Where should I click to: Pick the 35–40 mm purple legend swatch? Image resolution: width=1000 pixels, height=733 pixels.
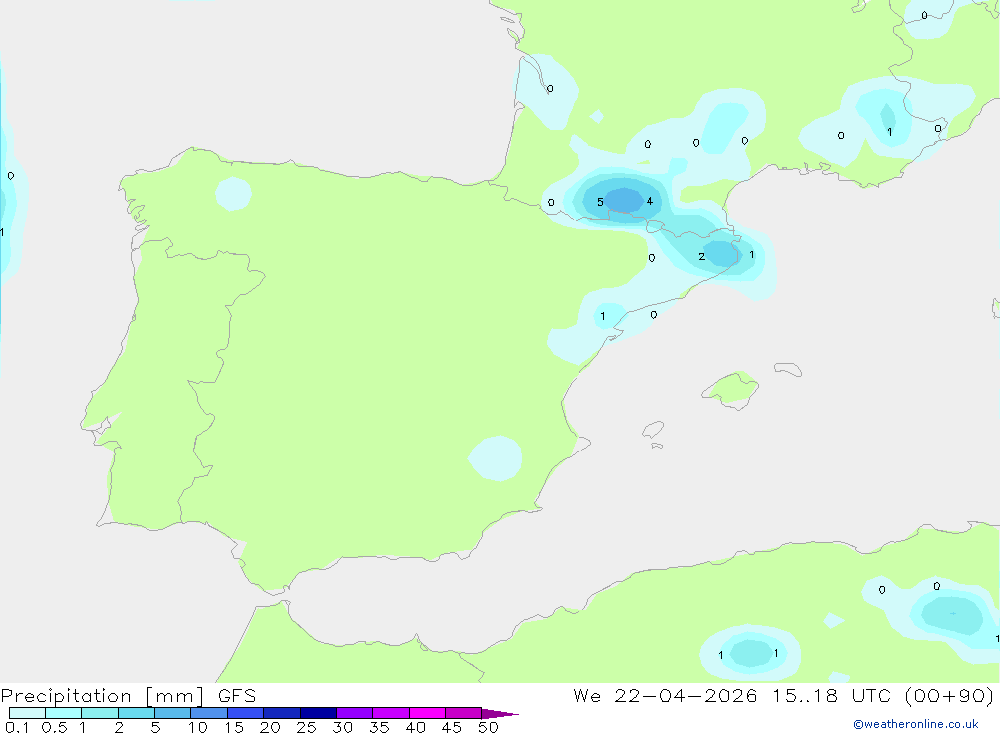point(391,713)
